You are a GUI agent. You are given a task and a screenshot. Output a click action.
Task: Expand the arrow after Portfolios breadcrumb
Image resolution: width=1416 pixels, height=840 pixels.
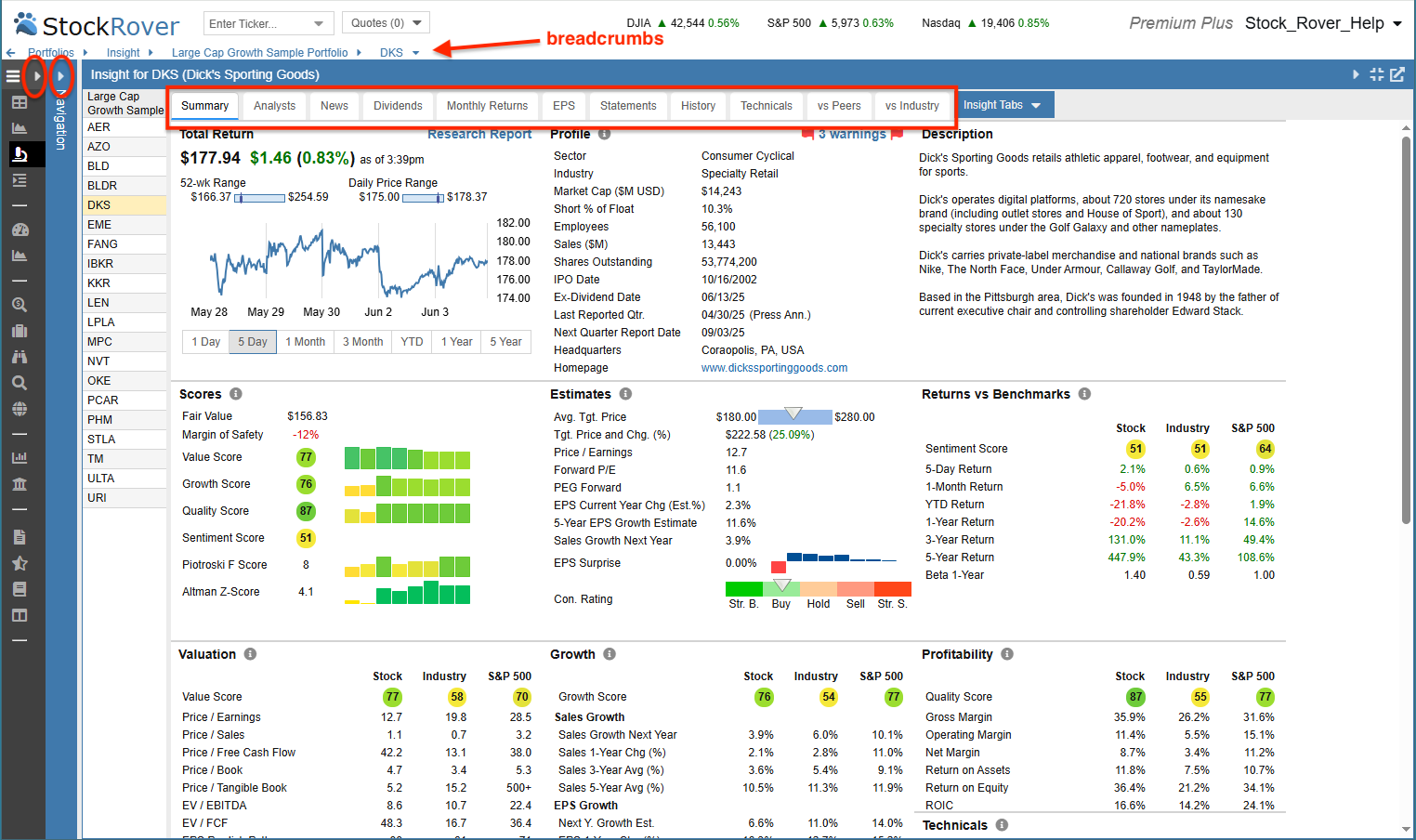click(x=85, y=53)
